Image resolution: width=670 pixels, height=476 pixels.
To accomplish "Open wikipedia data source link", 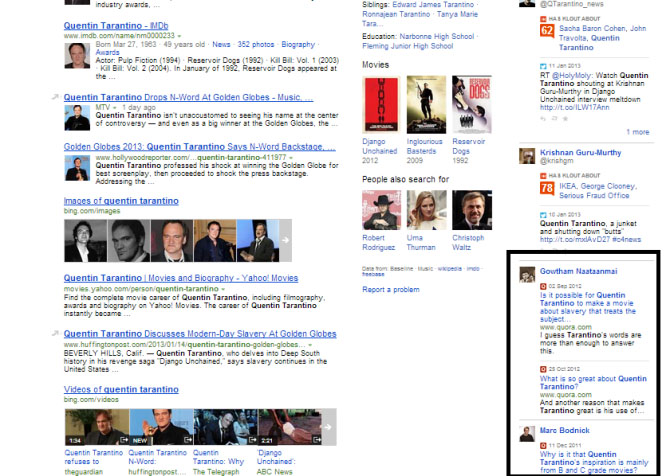I will pos(450,269).
